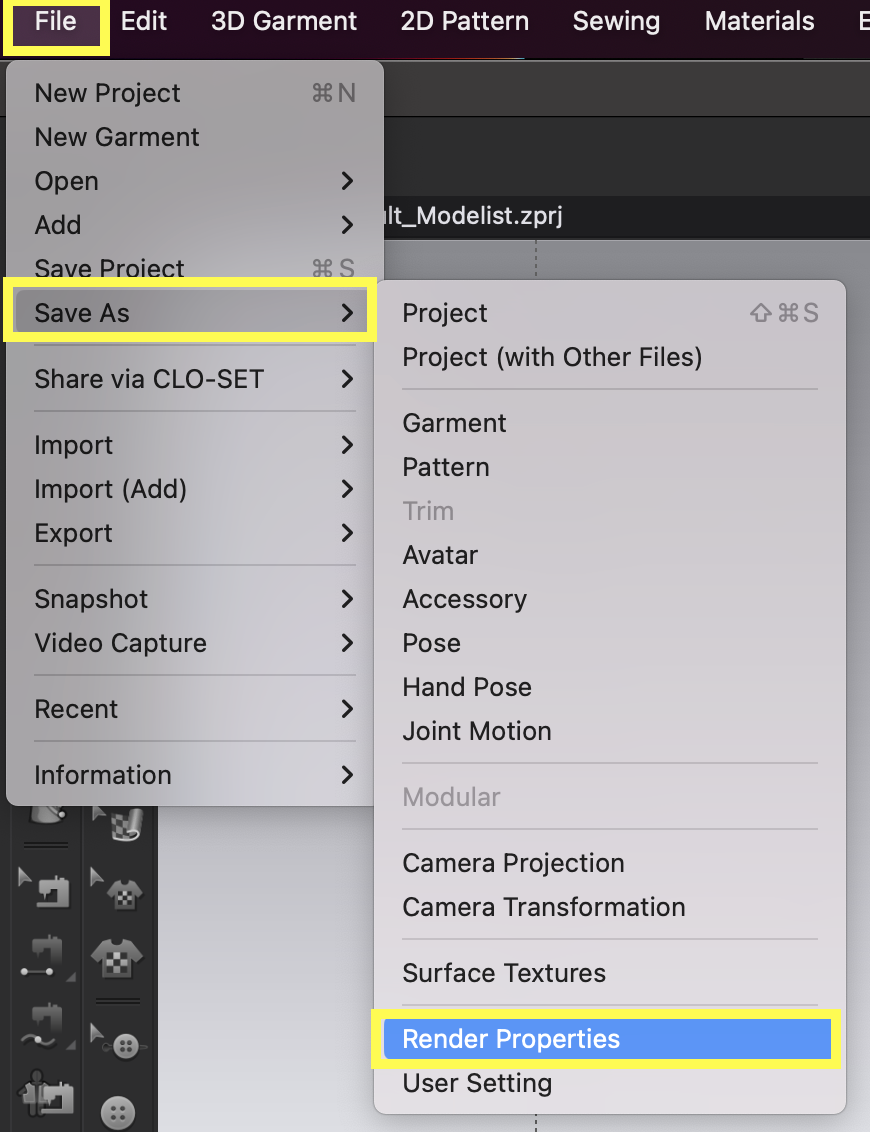Viewport: 870px width, 1132px height.
Task: Click the checkered shirt texture tool icon
Action: coord(118,957)
